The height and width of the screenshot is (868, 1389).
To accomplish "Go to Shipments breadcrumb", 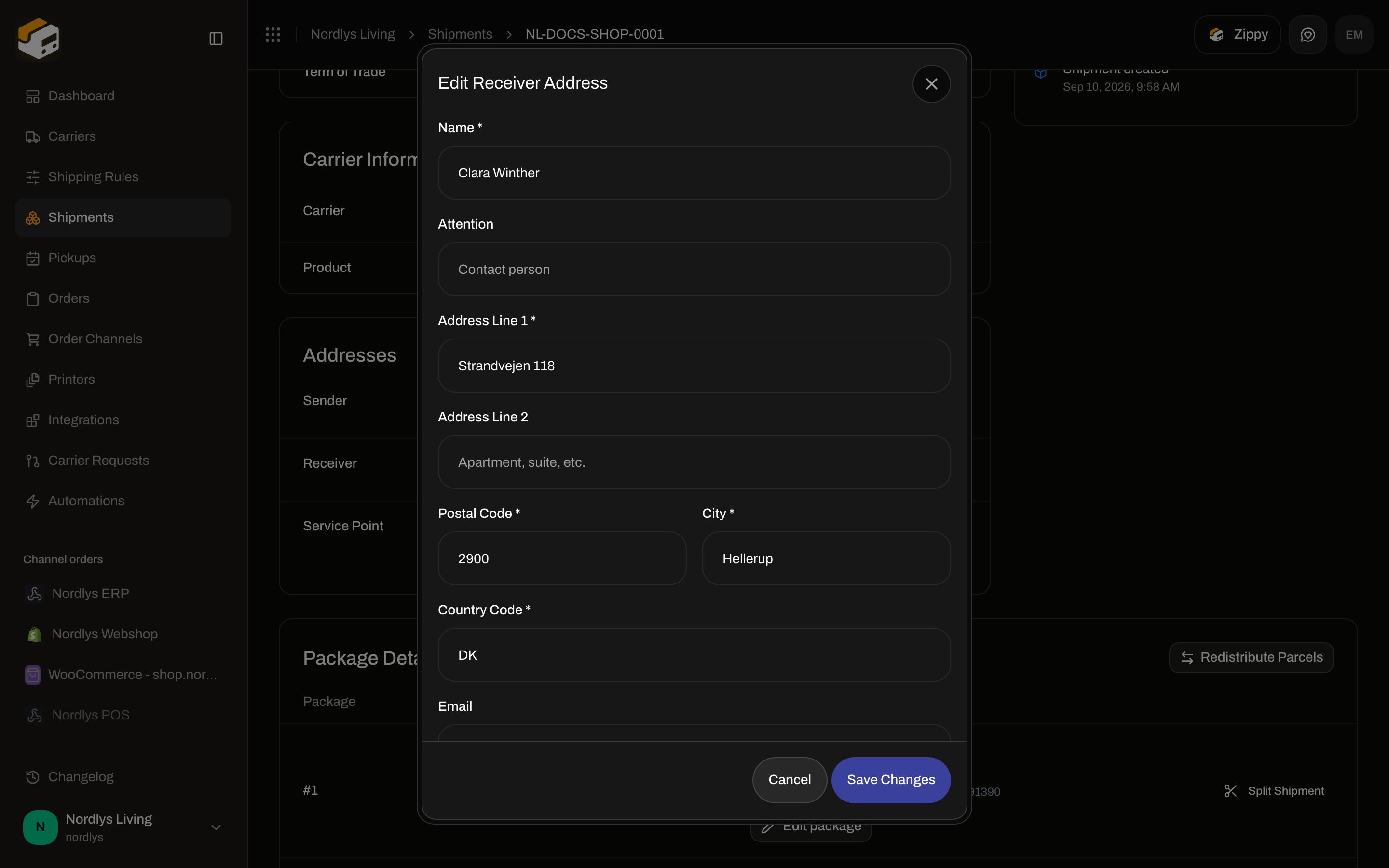I will [x=460, y=34].
